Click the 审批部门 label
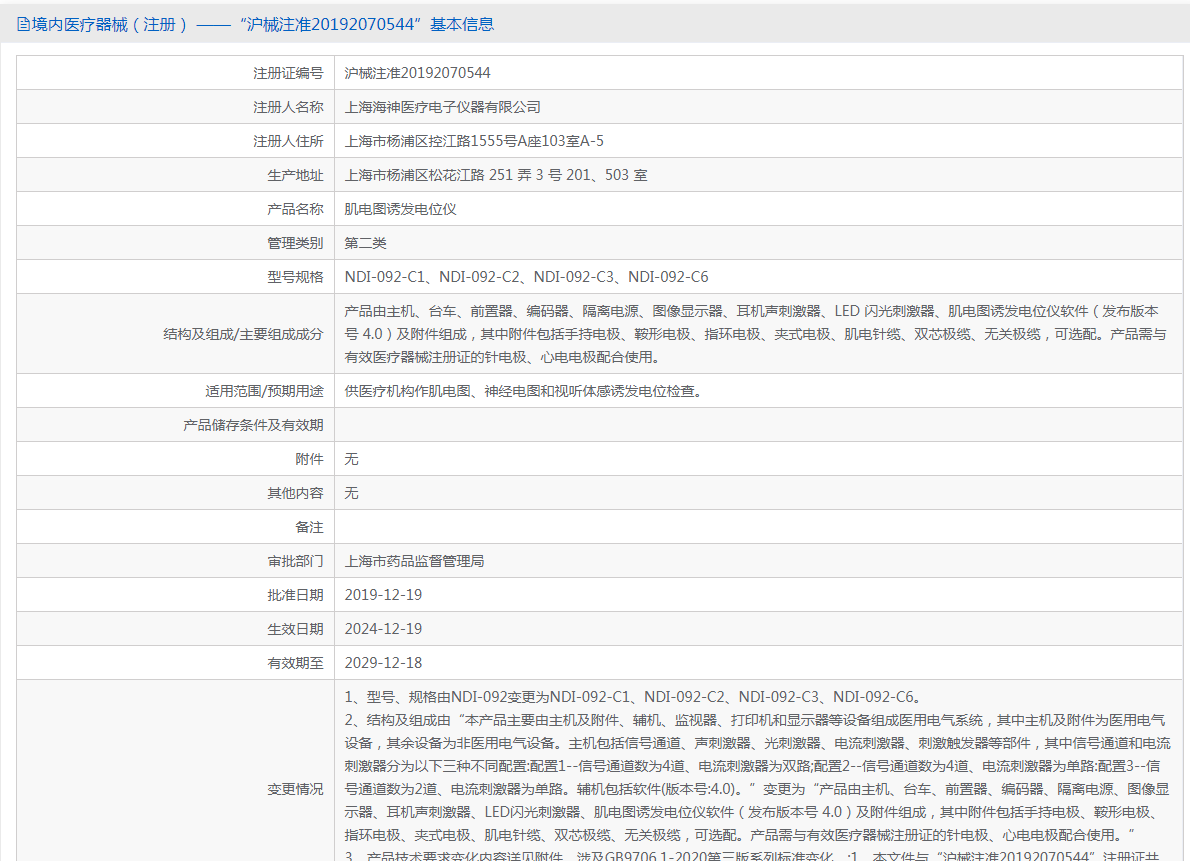 tap(295, 561)
